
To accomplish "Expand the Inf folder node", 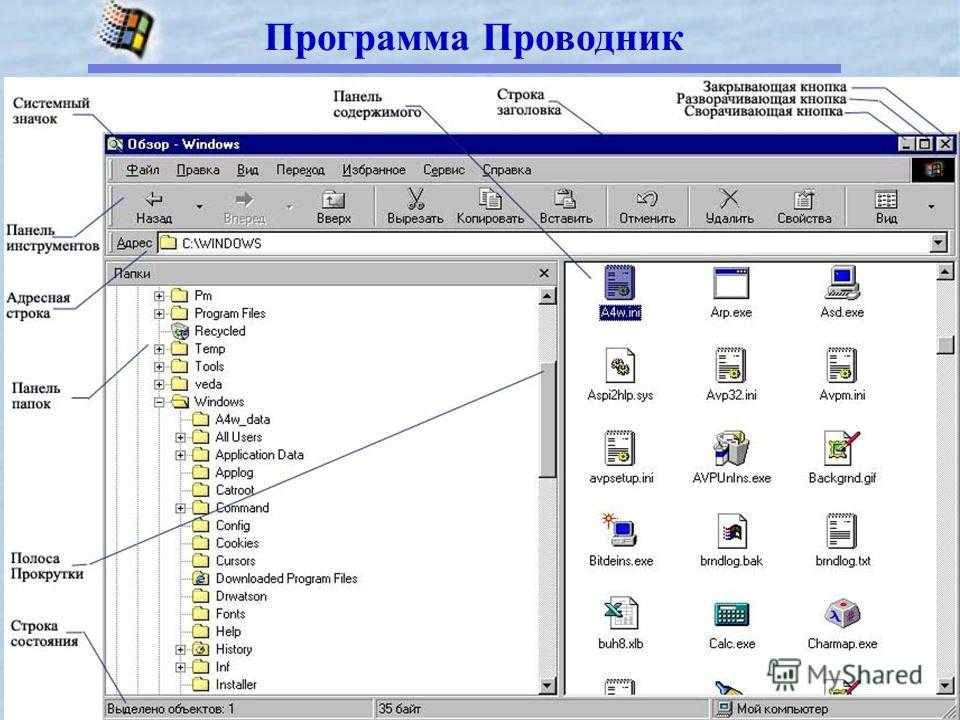I will (180, 667).
